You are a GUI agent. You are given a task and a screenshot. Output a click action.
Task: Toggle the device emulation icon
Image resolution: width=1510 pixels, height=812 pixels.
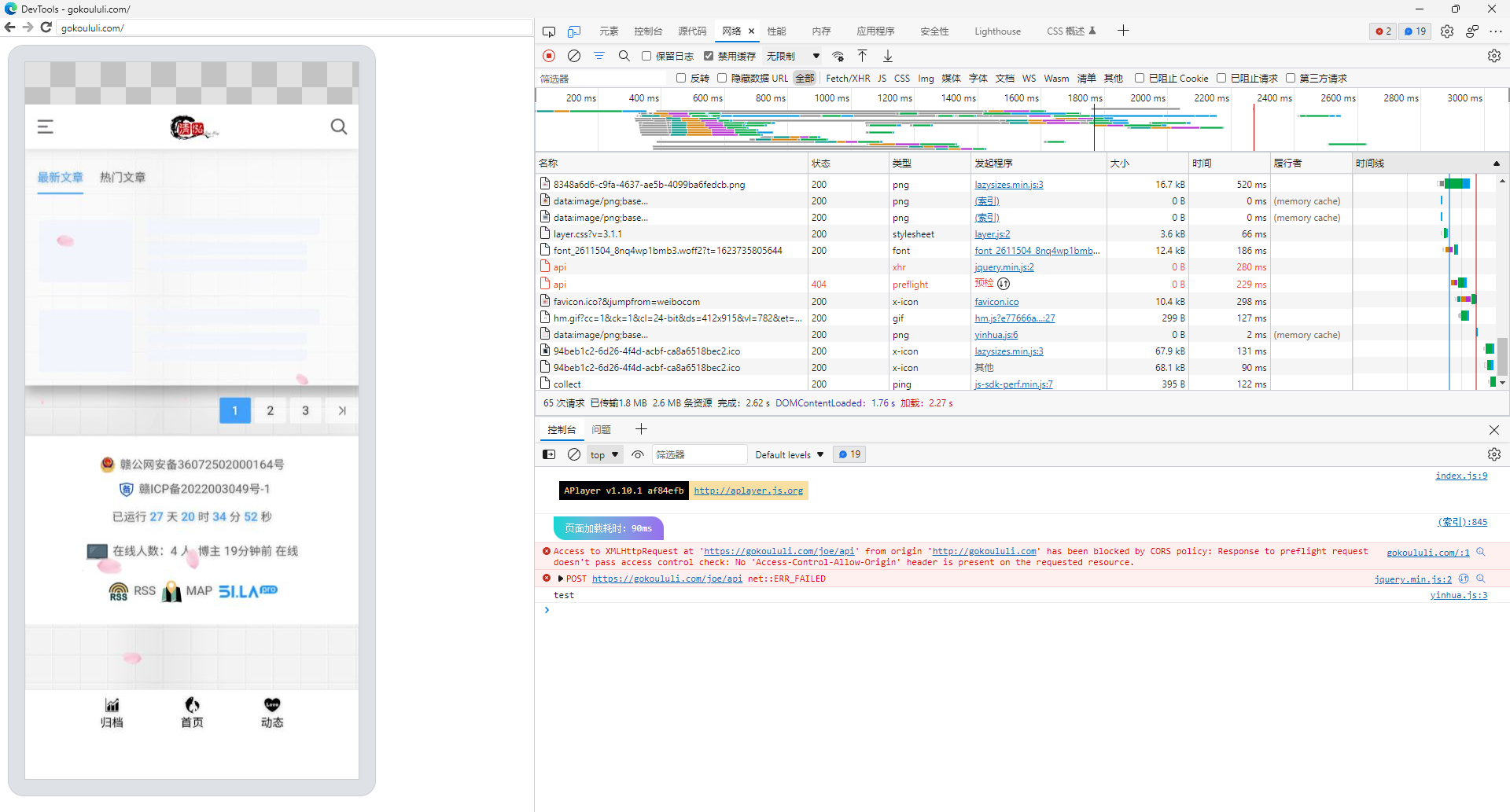click(574, 31)
